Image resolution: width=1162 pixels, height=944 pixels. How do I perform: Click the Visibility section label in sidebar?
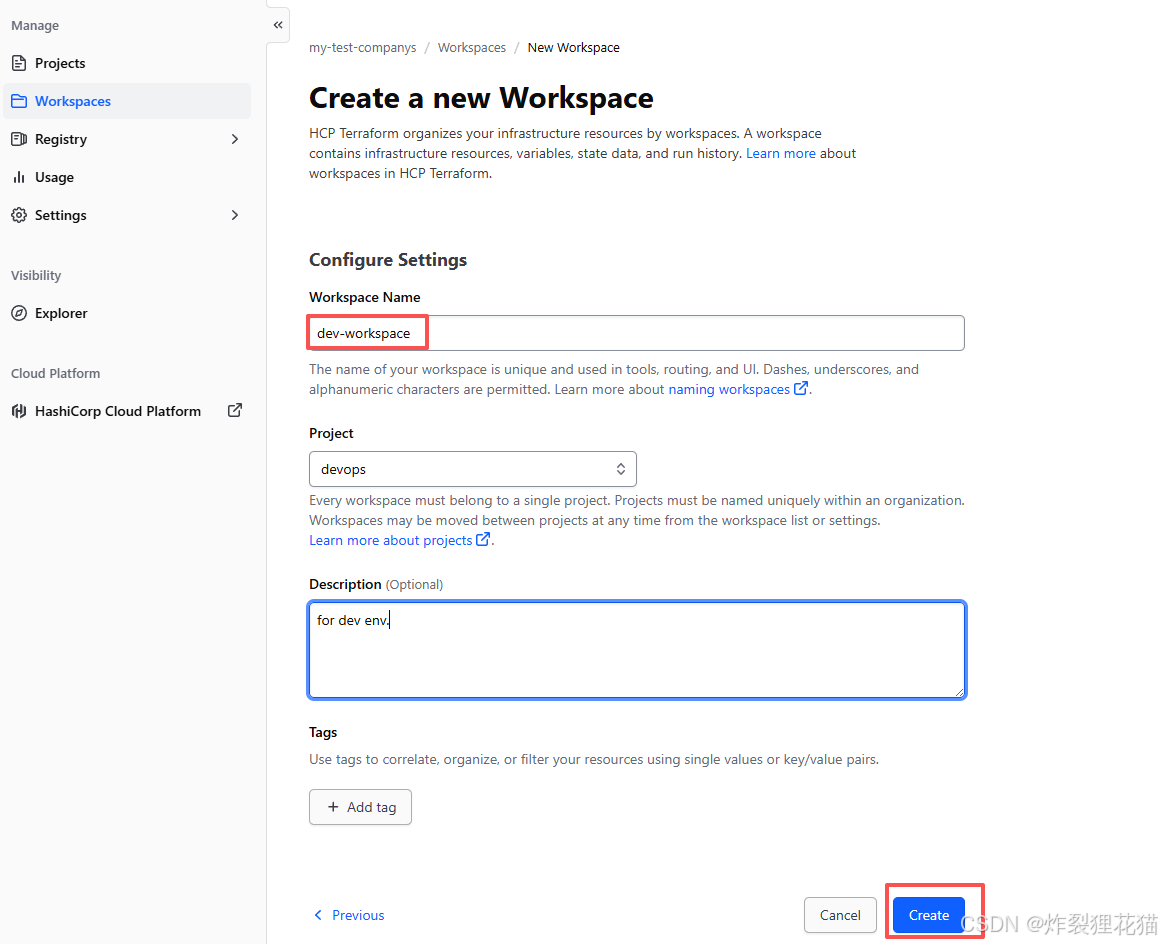tap(36, 275)
